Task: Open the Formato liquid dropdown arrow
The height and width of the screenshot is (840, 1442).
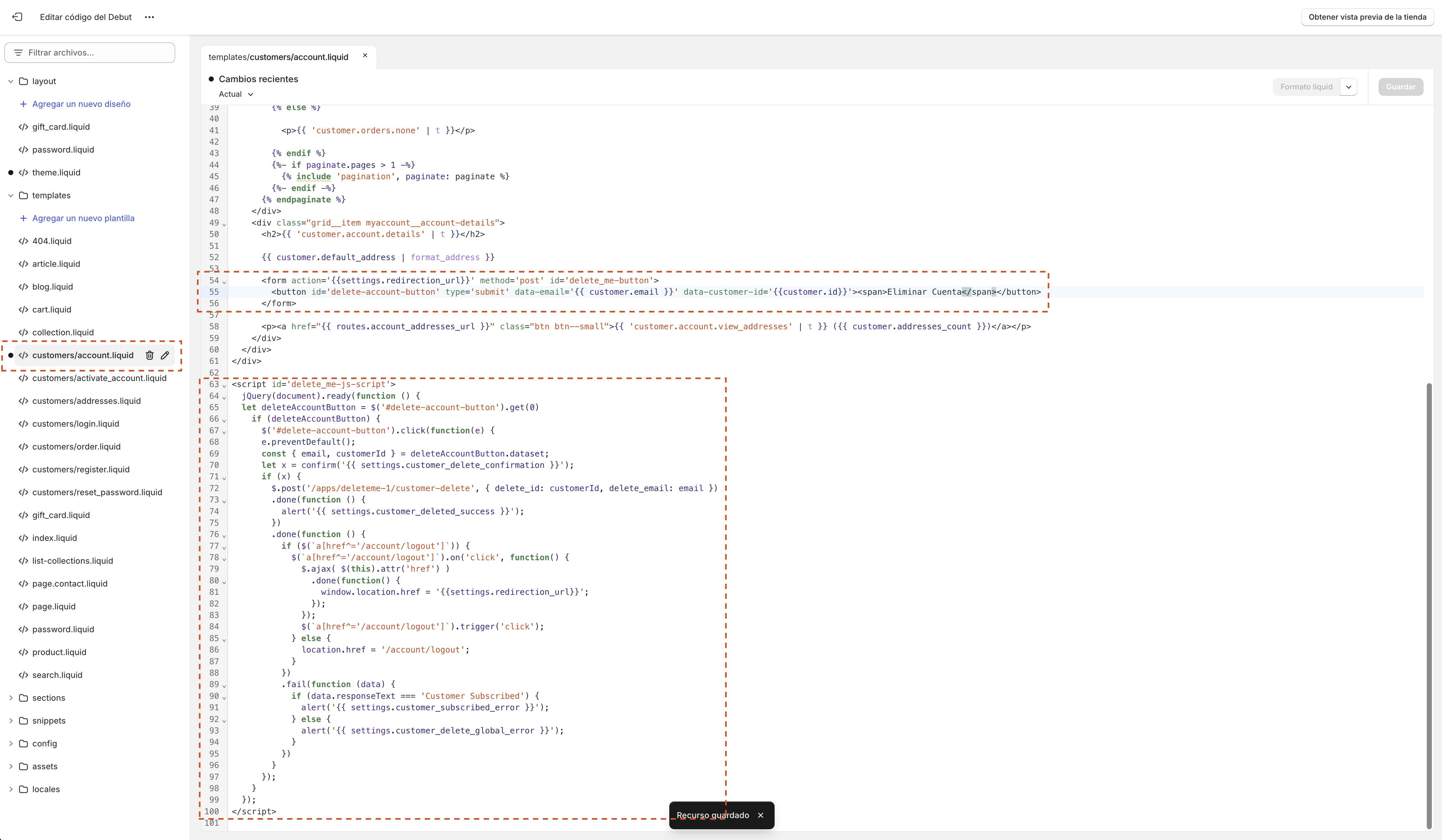Action: (x=1349, y=87)
